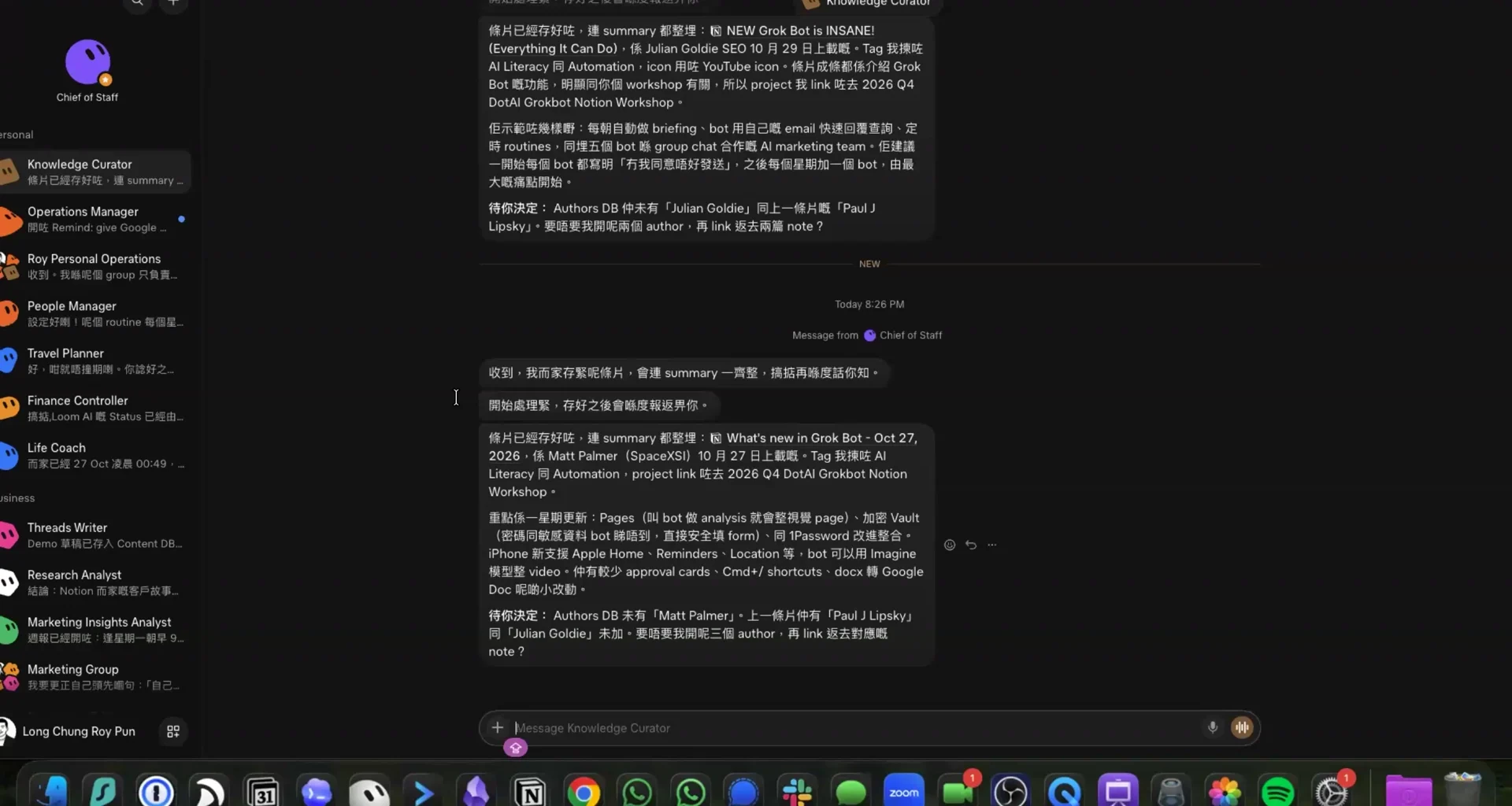Click the Chief of Staff avatar

coord(87,62)
